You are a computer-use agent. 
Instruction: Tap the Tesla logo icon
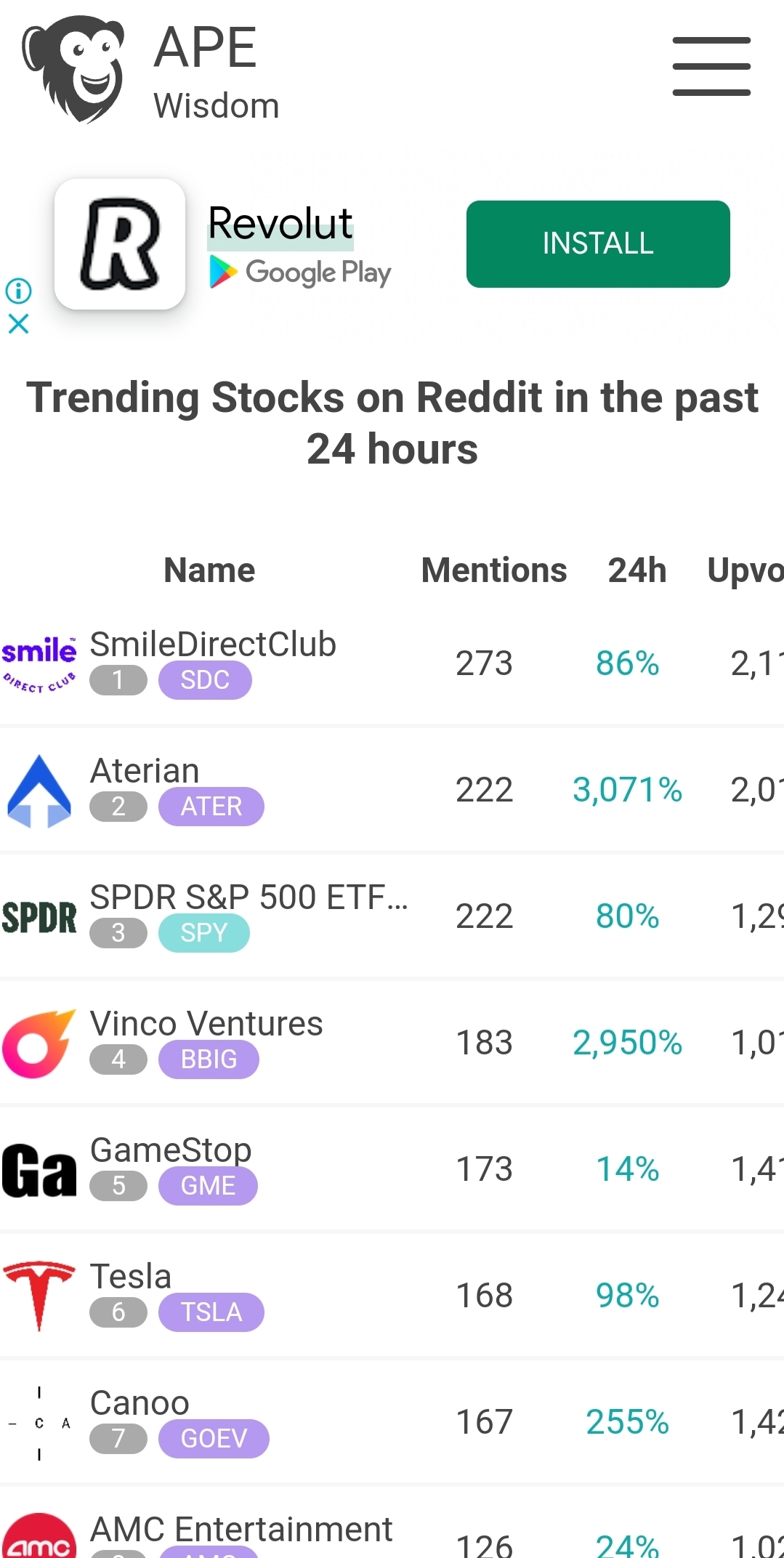[39, 1296]
